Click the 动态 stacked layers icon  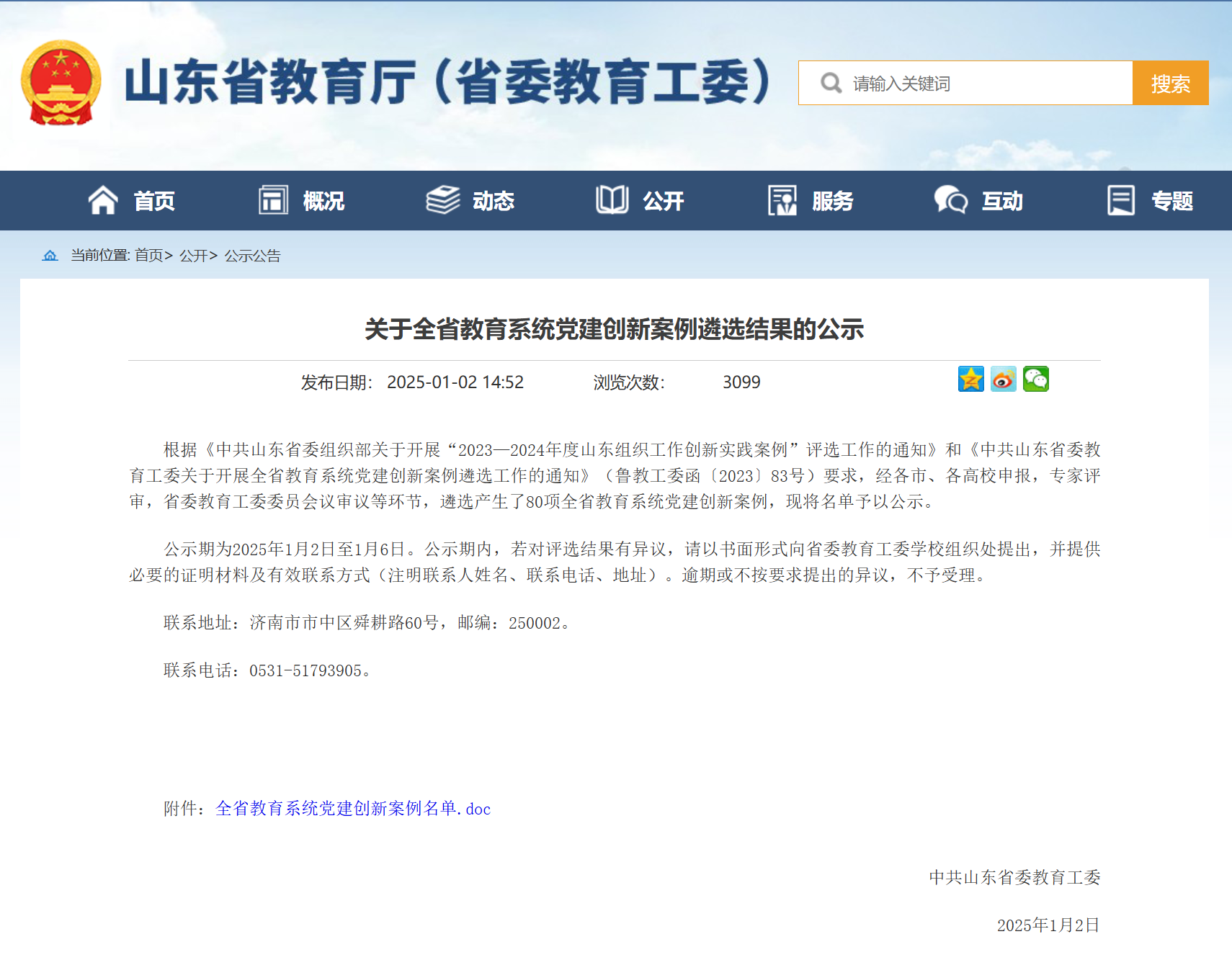tap(442, 200)
